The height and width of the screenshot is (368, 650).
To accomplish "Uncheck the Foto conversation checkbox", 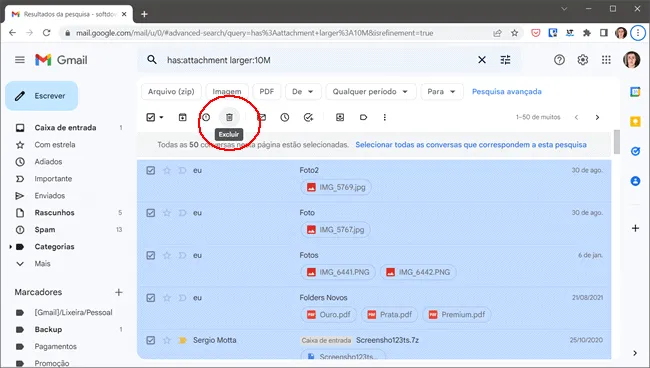I will [150, 213].
